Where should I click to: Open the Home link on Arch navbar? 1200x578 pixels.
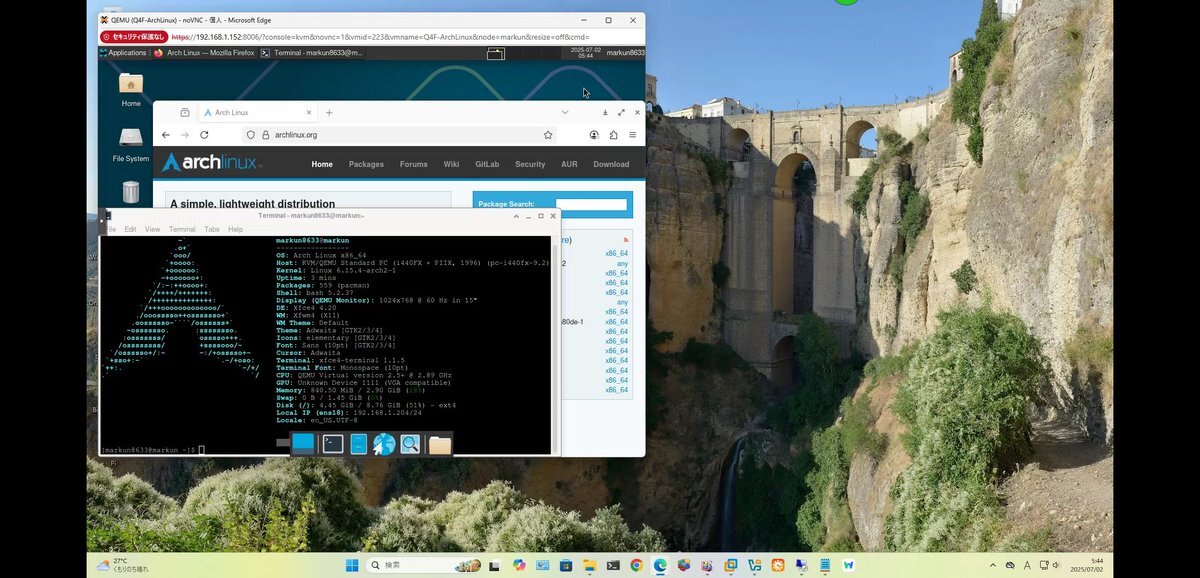[x=322, y=164]
